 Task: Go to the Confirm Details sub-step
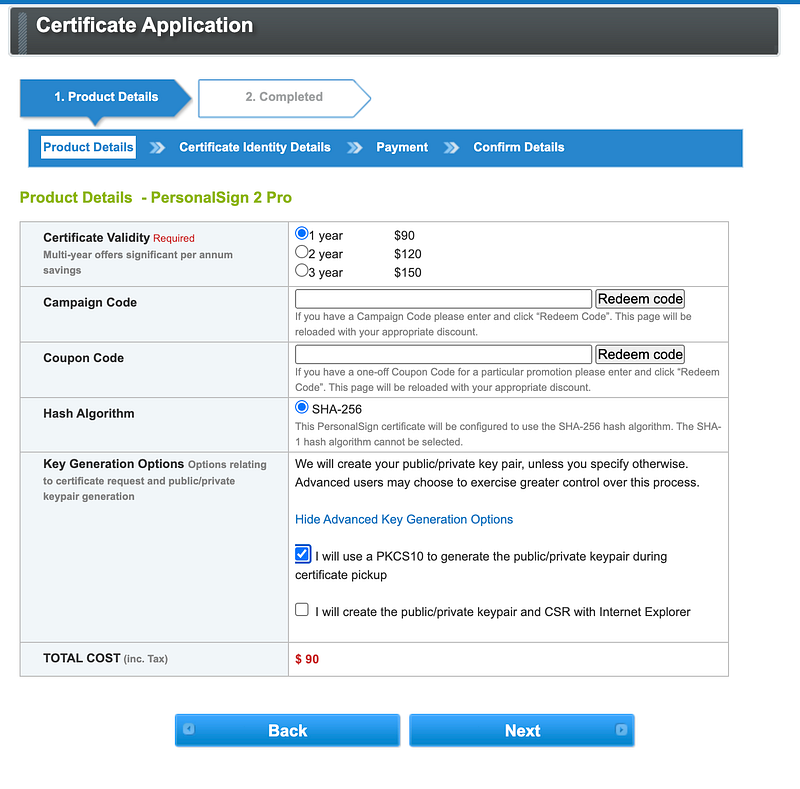(x=519, y=147)
